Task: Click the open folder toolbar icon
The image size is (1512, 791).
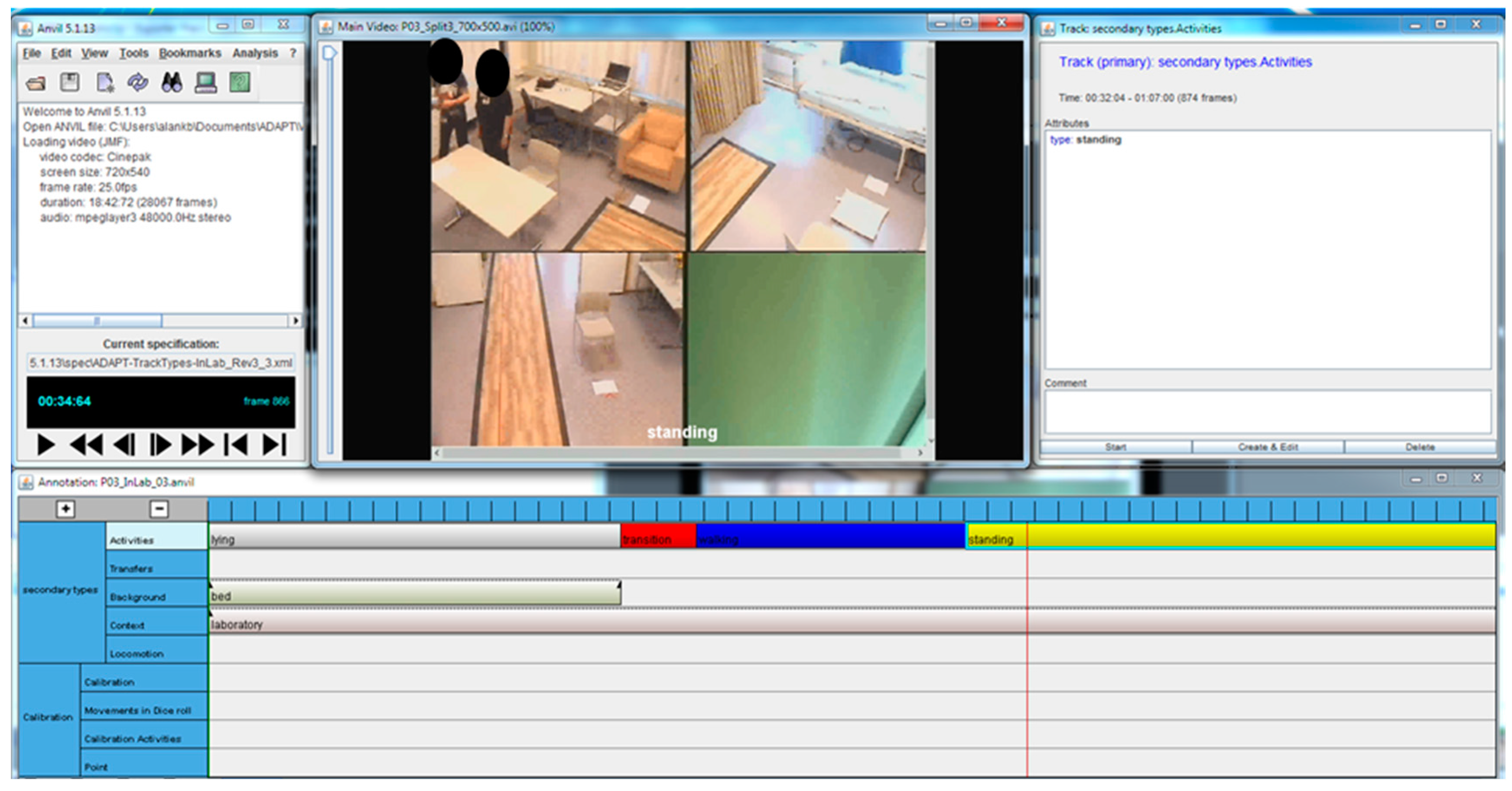Action: [36, 83]
